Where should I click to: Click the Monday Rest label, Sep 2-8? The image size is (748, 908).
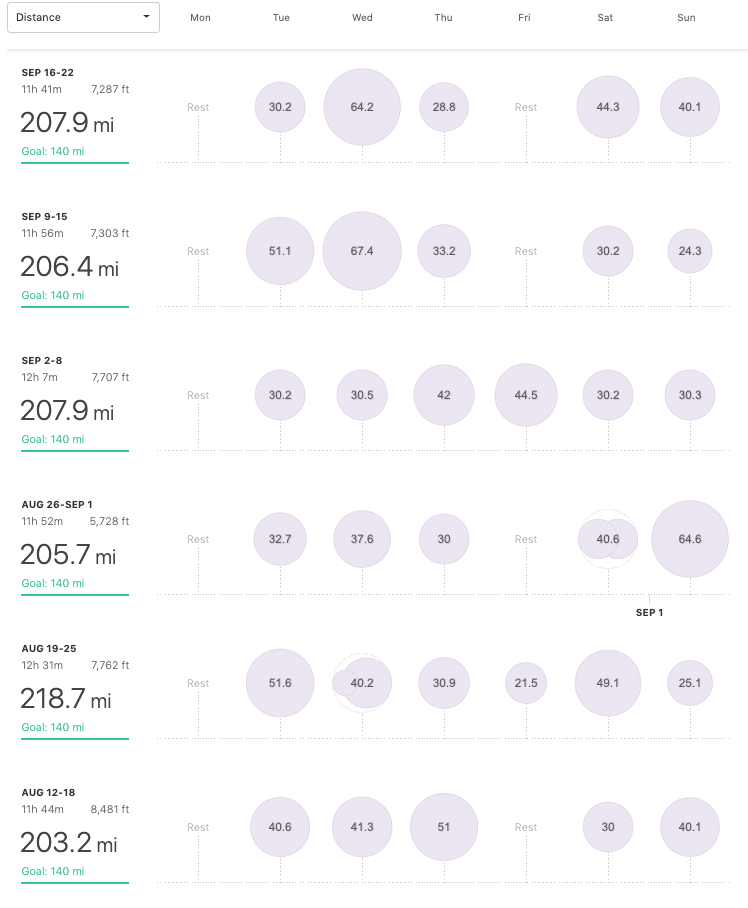pos(198,395)
